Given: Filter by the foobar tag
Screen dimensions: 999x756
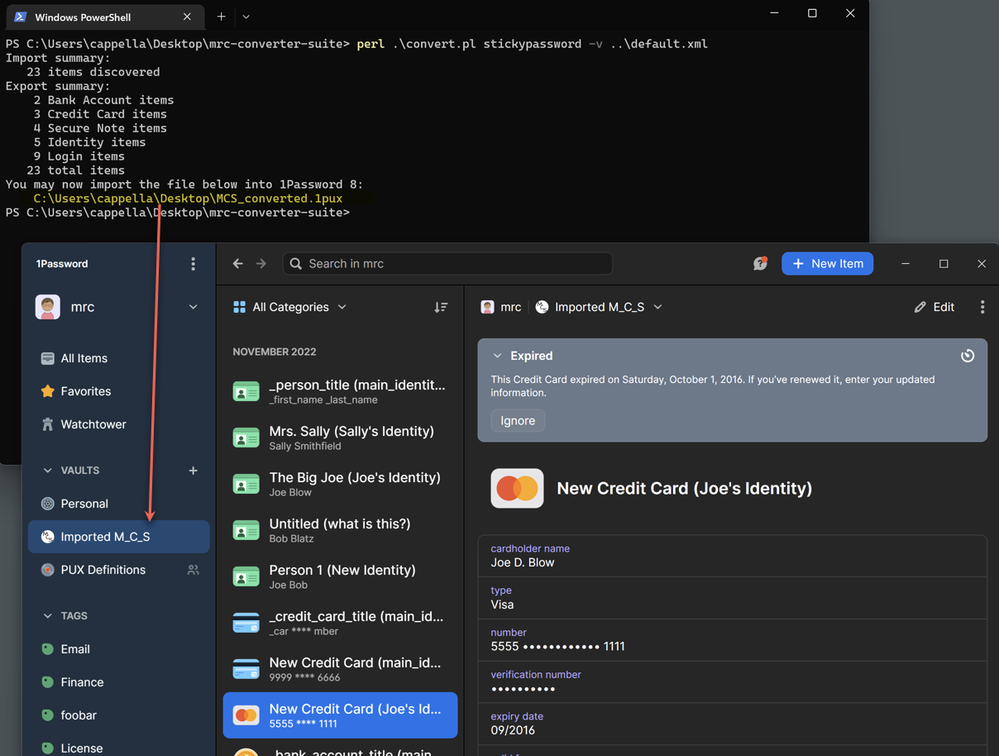Looking at the screenshot, I should tap(119, 715).
